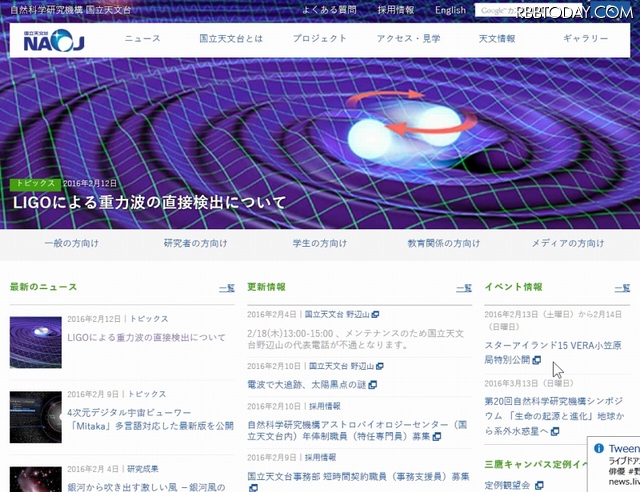Screen dimensions: 640x492
Task: Open the 天文情報 menu
Action: tap(497, 39)
